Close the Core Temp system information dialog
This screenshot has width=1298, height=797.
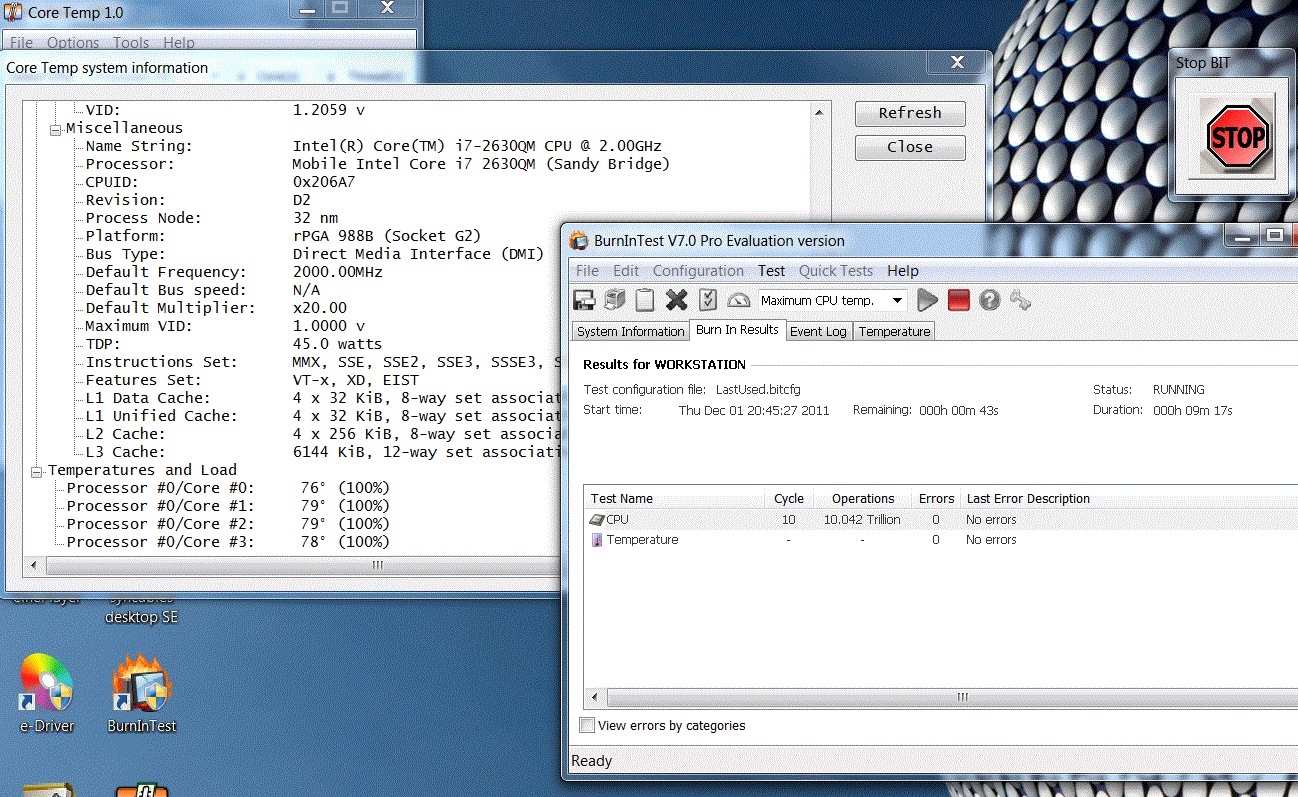click(x=957, y=62)
